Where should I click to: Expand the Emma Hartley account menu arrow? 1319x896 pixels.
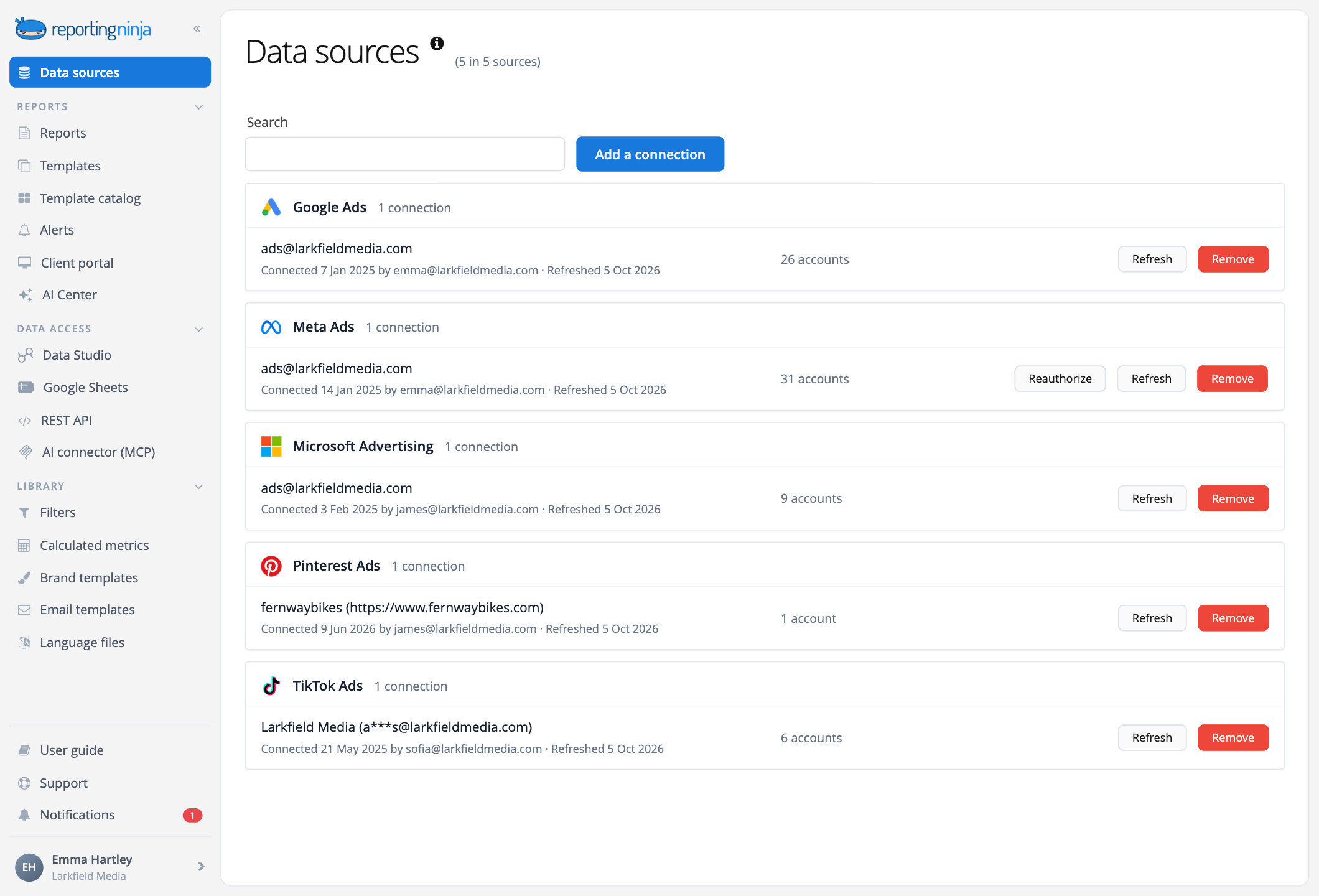(x=201, y=866)
